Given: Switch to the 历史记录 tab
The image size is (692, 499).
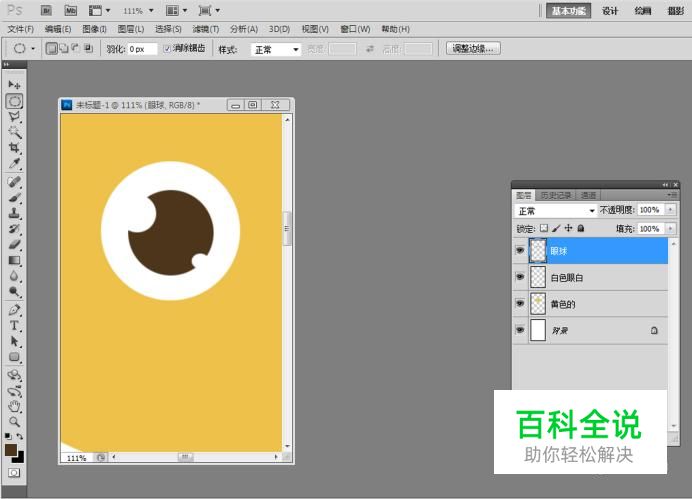Looking at the screenshot, I should coord(556,195).
